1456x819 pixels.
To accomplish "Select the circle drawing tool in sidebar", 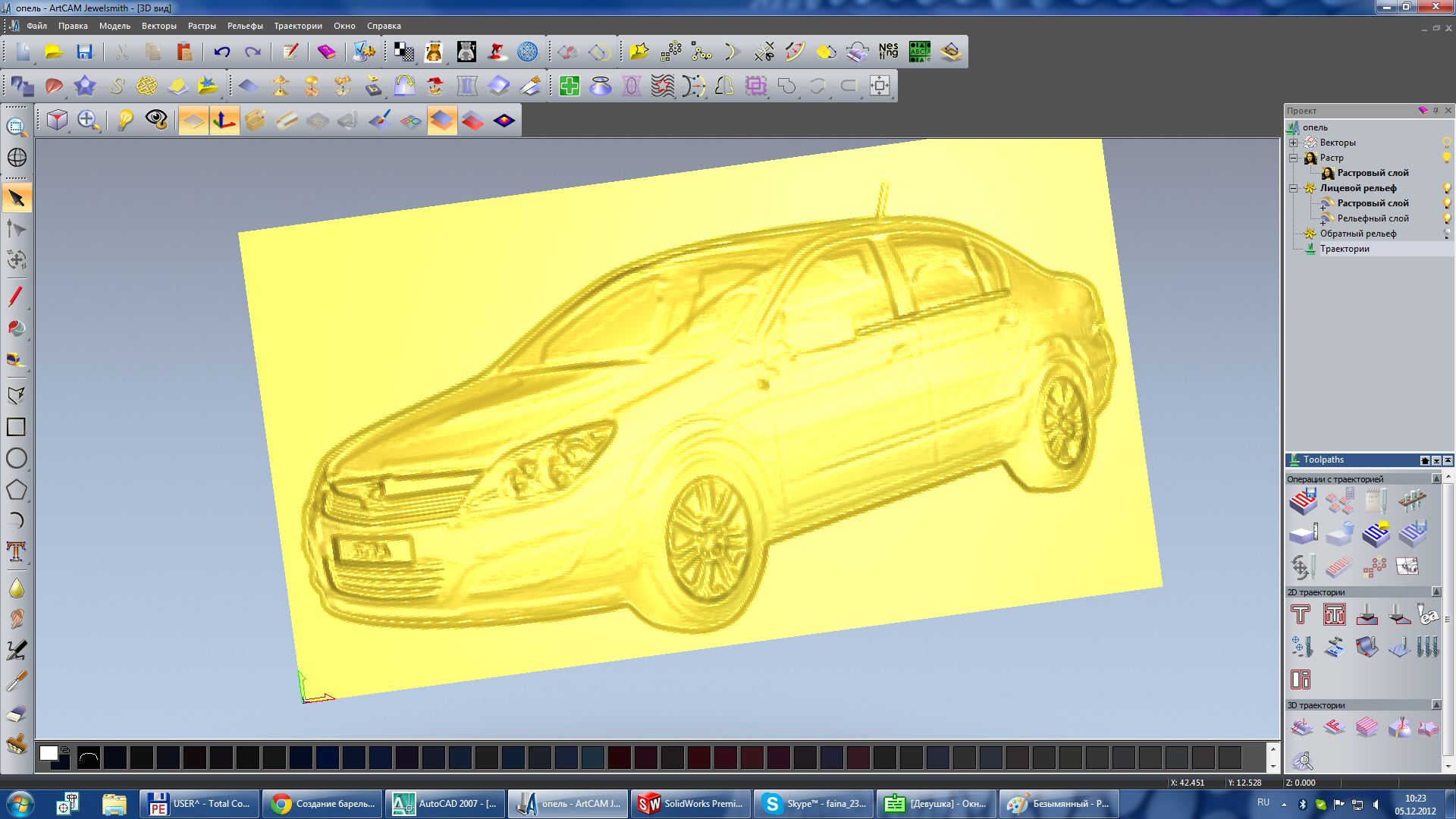I will pyautogui.click(x=16, y=458).
